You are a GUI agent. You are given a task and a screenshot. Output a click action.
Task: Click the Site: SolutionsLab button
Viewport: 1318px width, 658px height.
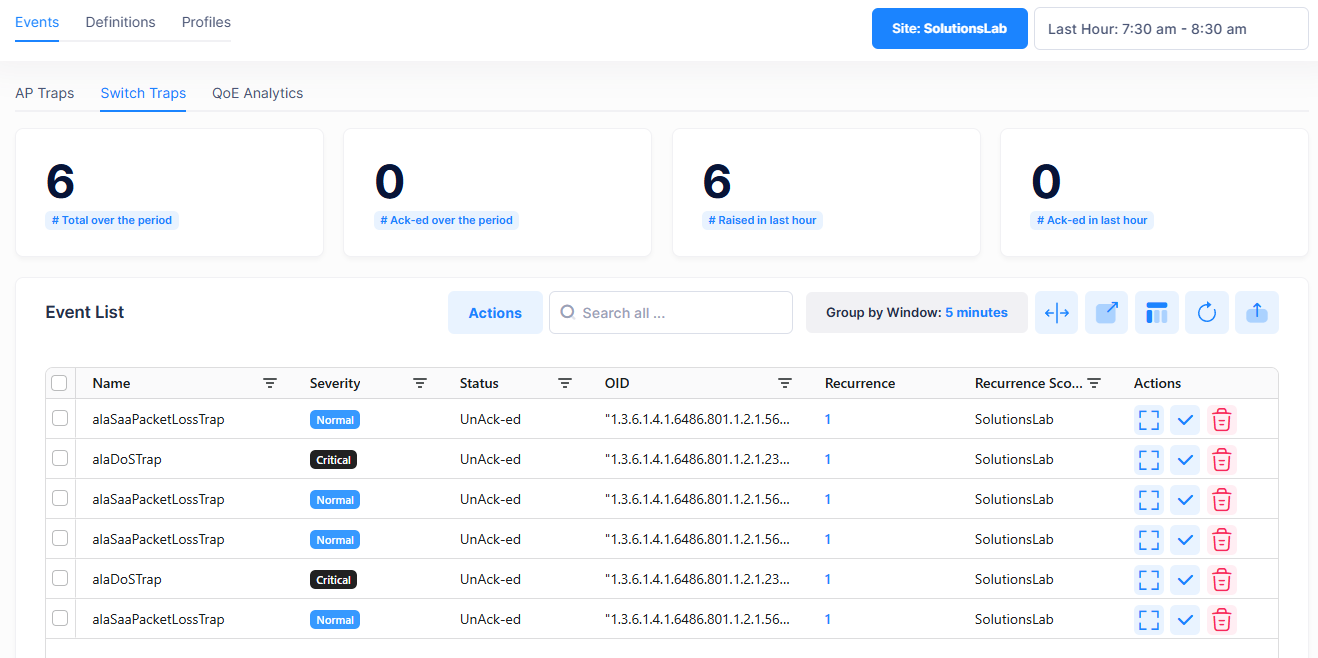coord(949,29)
